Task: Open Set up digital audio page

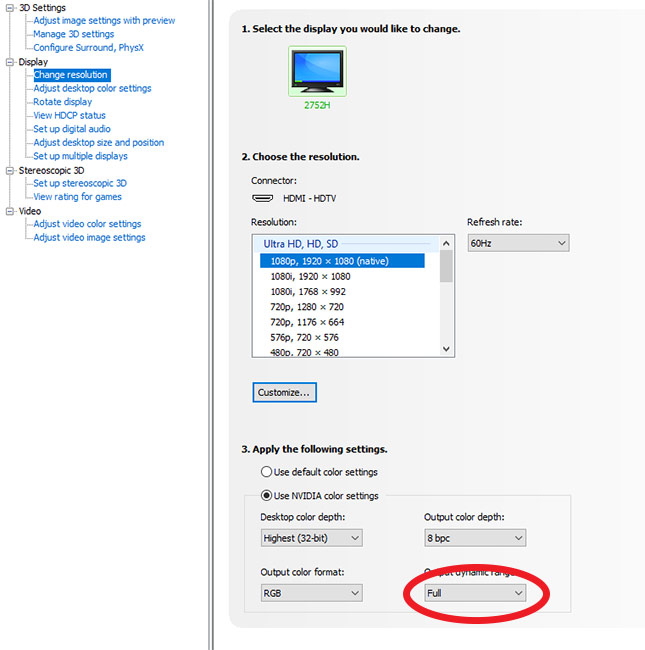Action: click(x=72, y=129)
